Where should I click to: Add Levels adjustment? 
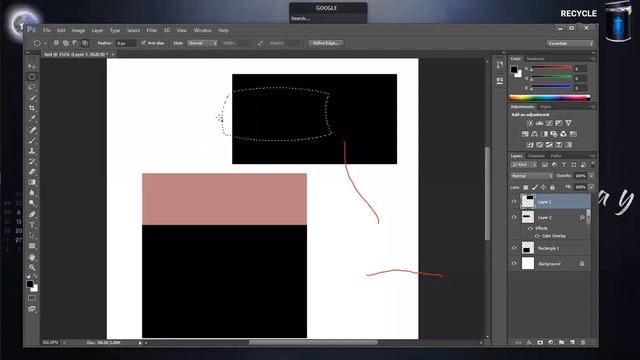pyautogui.click(x=539, y=123)
